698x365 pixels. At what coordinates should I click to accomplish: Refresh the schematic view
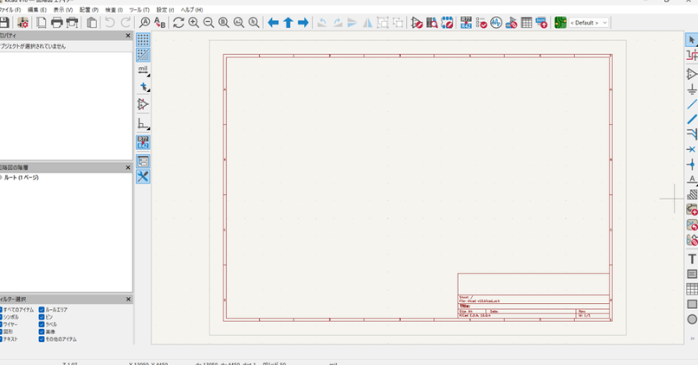tap(179, 22)
